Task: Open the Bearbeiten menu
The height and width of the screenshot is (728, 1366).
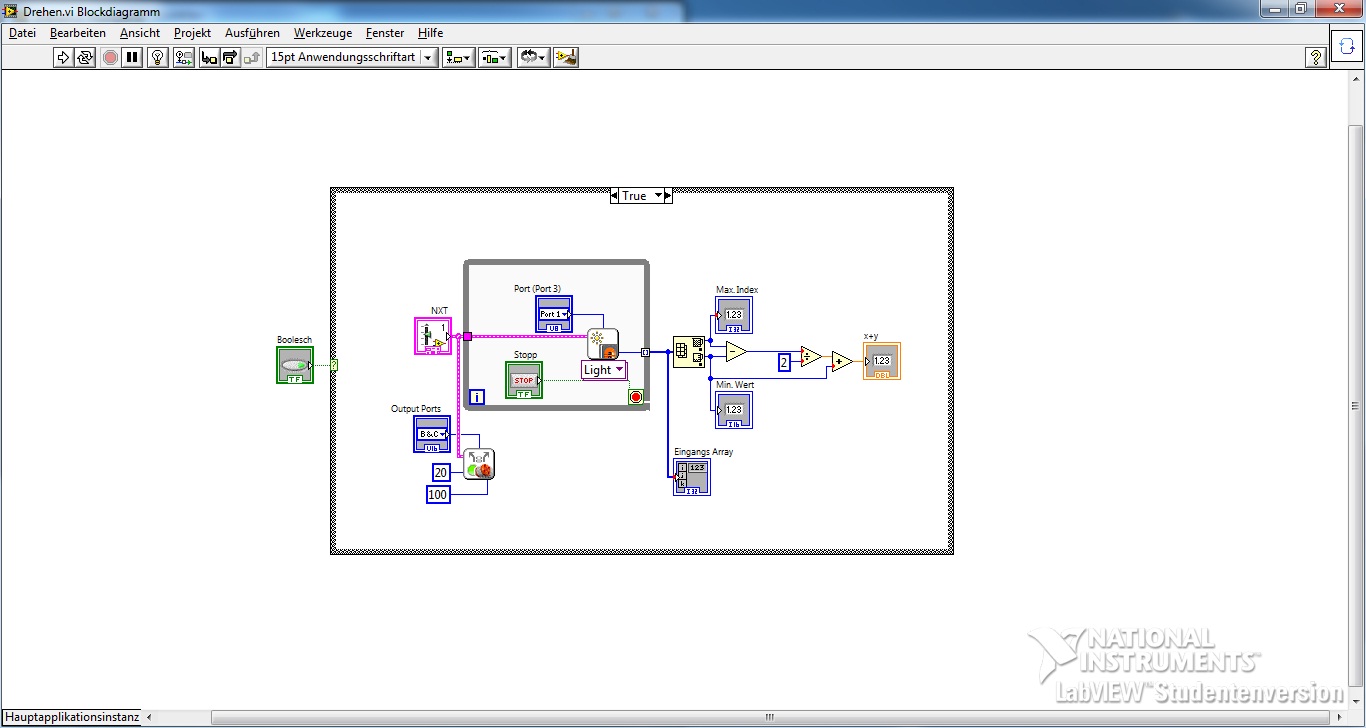Action: (78, 33)
